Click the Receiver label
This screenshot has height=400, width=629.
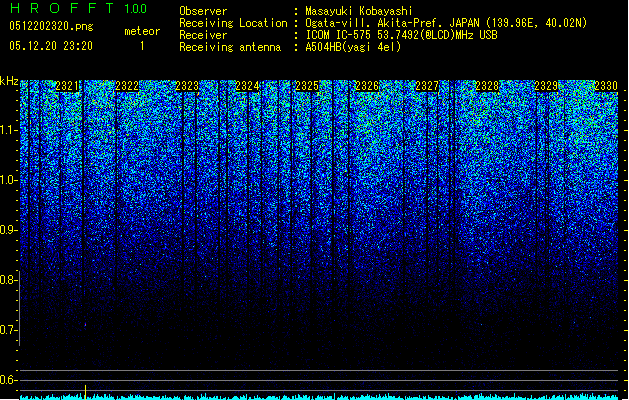coord(203,35)
